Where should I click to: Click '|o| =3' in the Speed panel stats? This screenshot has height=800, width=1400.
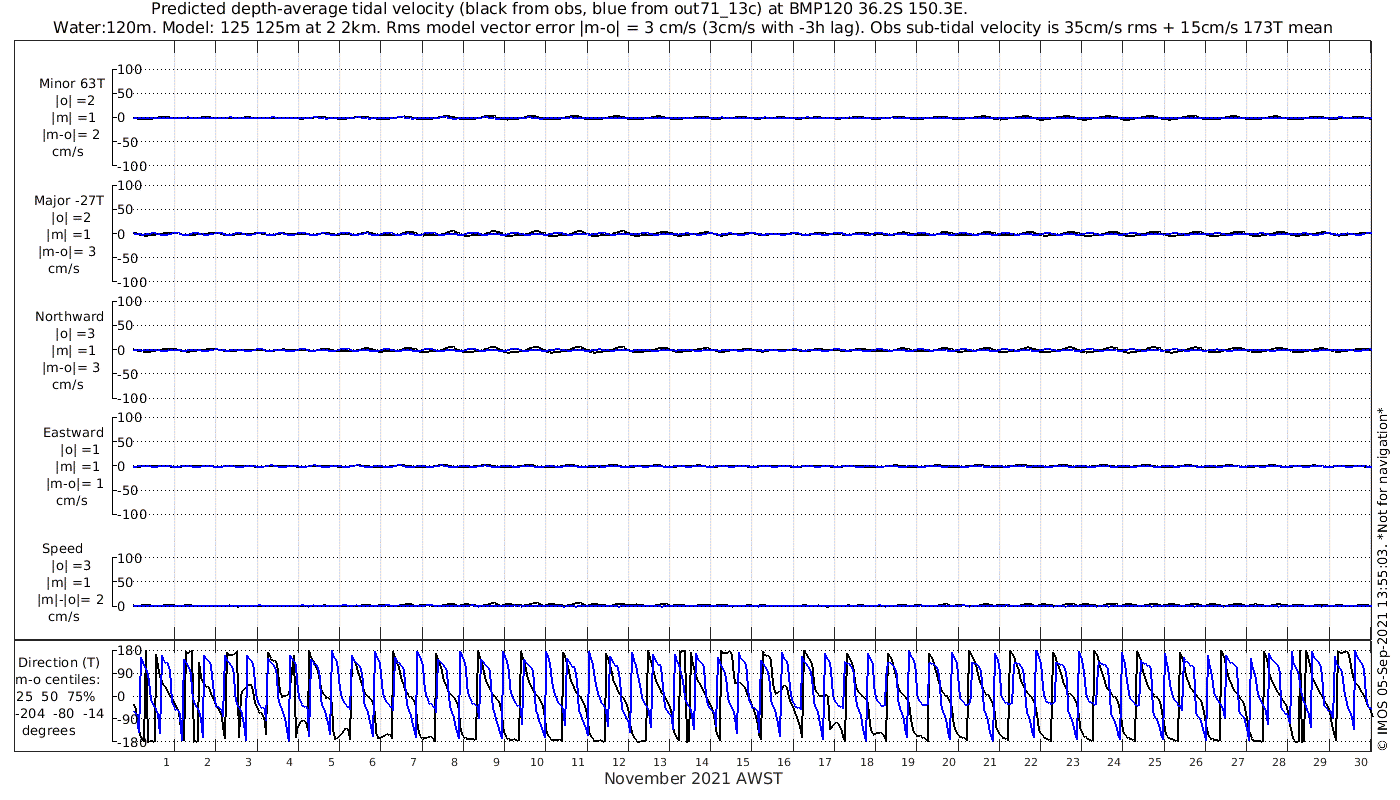(70, 565)
